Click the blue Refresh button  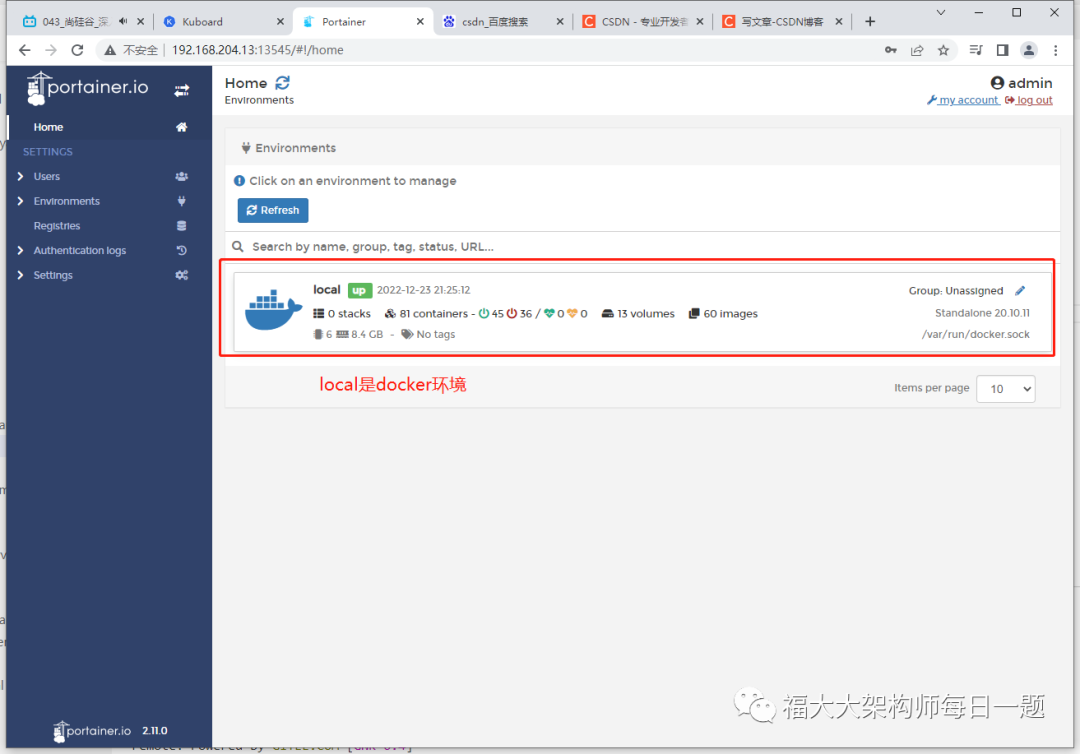coord(273,210)
